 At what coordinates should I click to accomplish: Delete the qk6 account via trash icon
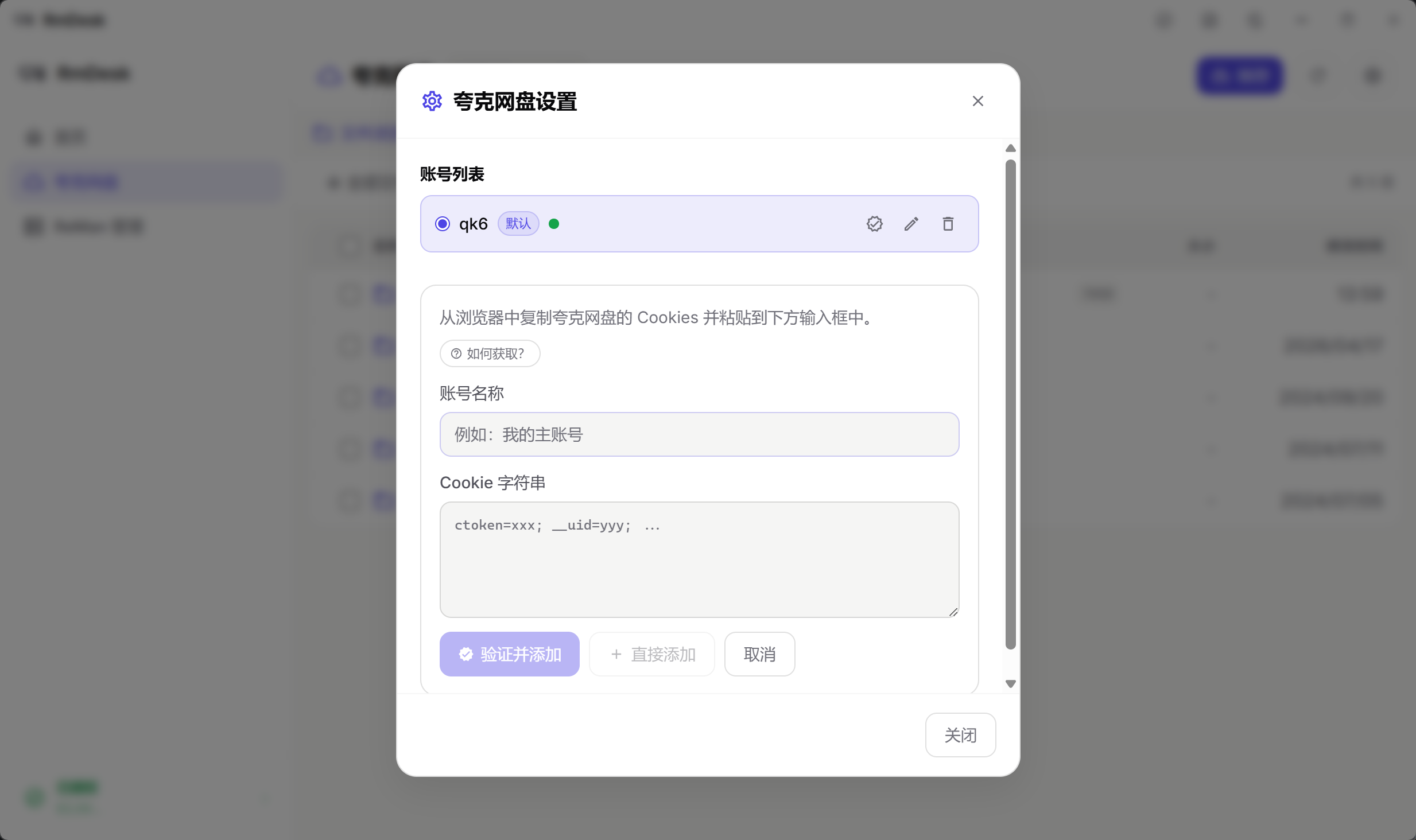tap(948, 224)
